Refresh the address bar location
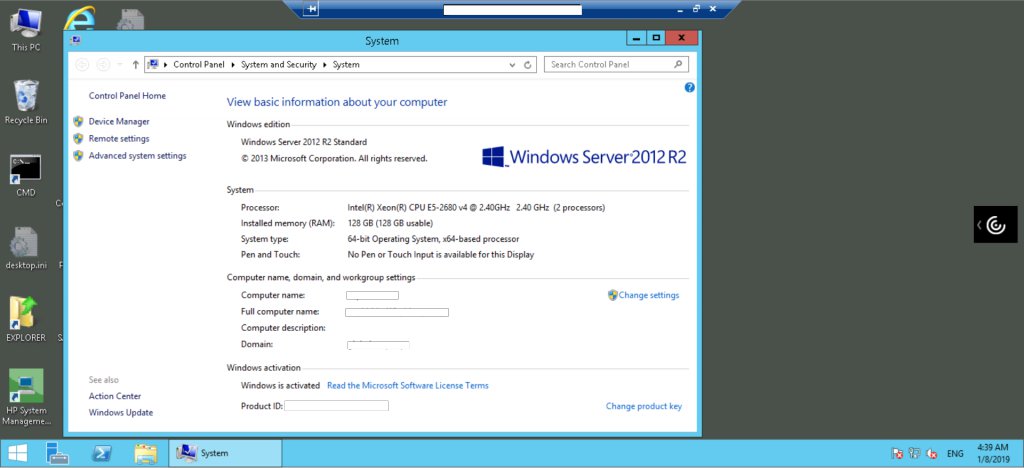 coord(528,65)
